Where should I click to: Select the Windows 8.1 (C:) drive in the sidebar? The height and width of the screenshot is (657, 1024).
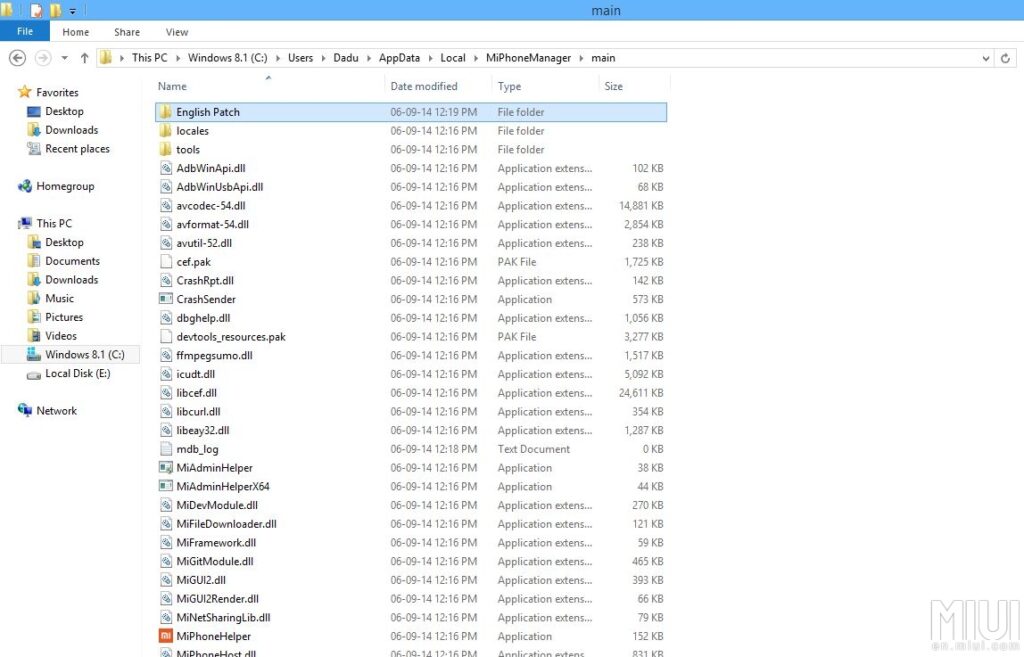84,355
